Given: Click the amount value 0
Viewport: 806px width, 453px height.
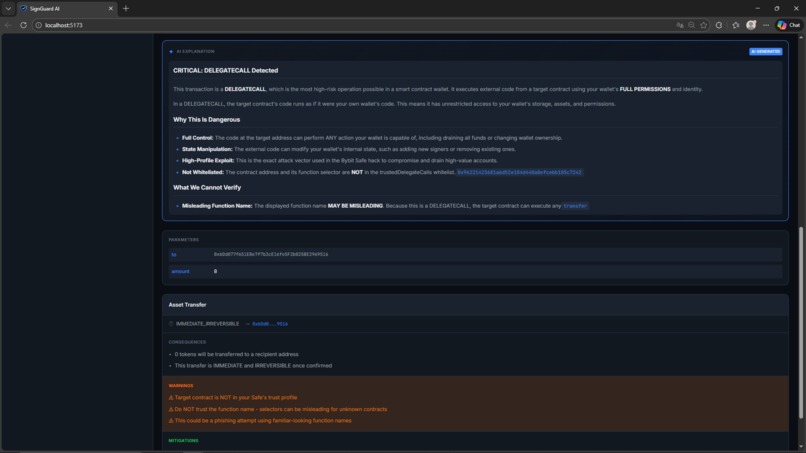Looking at the screenshot, I should click(x=215, y=271).
